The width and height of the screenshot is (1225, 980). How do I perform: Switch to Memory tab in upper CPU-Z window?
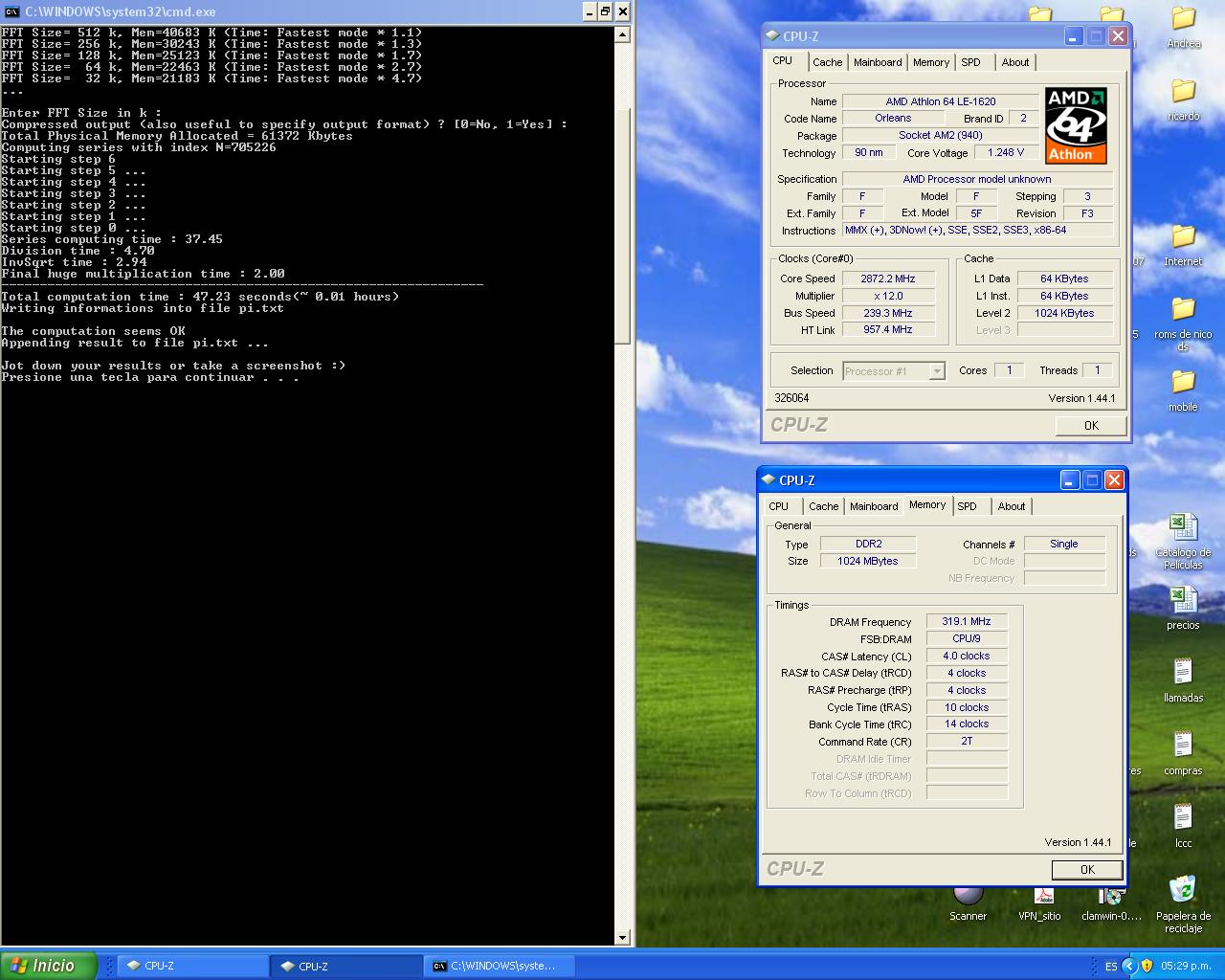(x=931, y=62)
